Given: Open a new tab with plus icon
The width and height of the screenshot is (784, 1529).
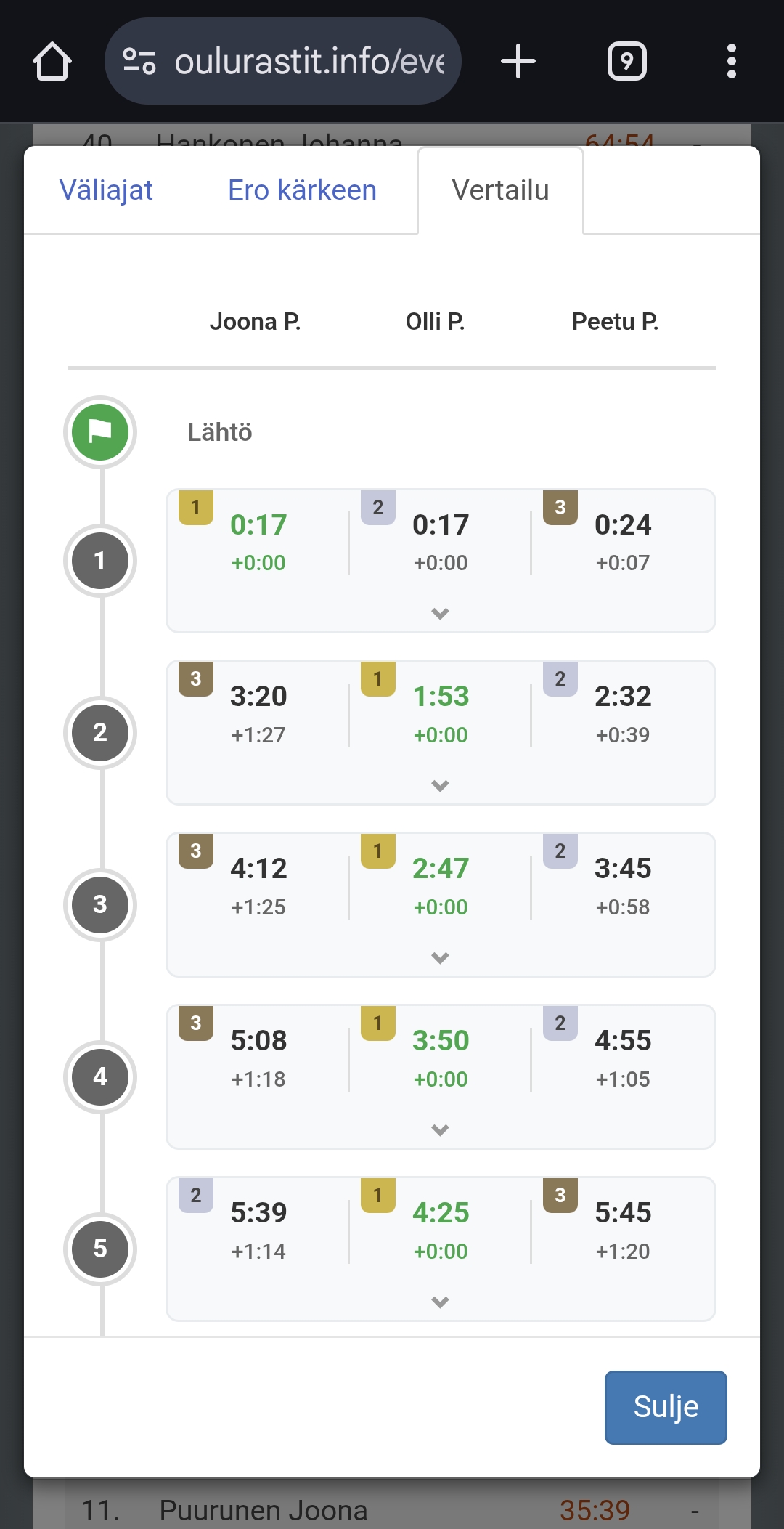Looking at the screenshot, I should click(x=518, y=61).
